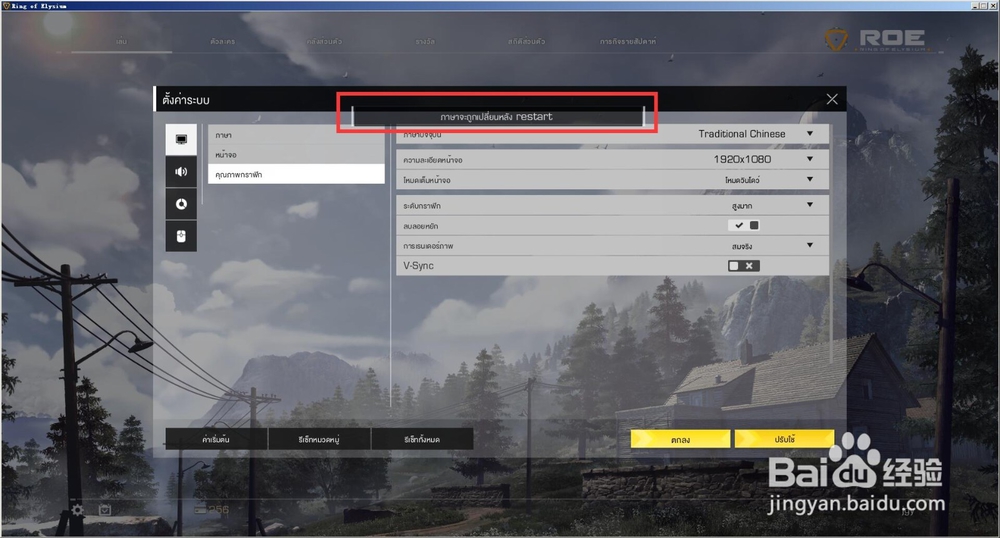Open the calendar check-in icon
This screenshot has height=538, width=1000.
click(105, 510)
